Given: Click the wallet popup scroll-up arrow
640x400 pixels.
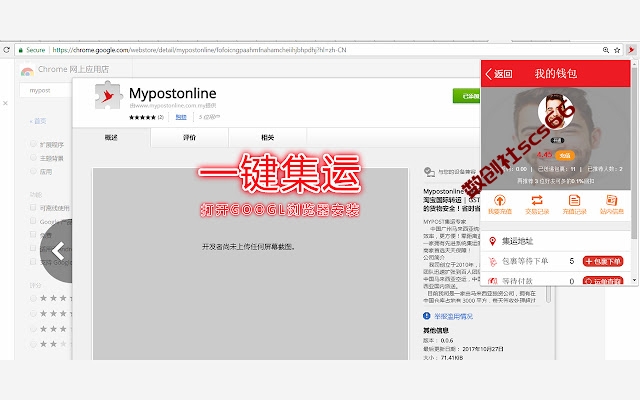Looking at the screenshot, I should click(x=634, y=64).
